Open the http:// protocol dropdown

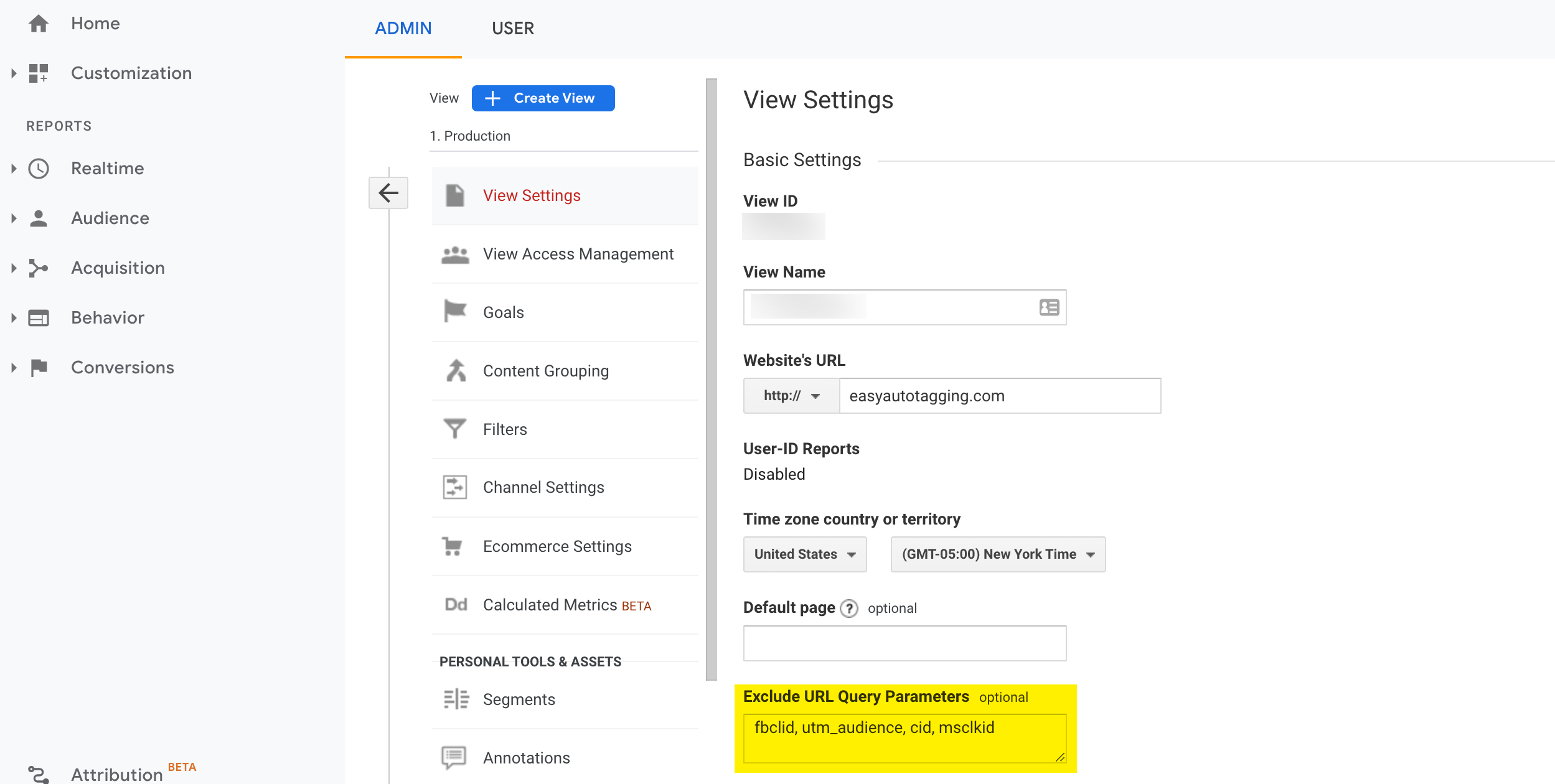(x=792, y=396)
